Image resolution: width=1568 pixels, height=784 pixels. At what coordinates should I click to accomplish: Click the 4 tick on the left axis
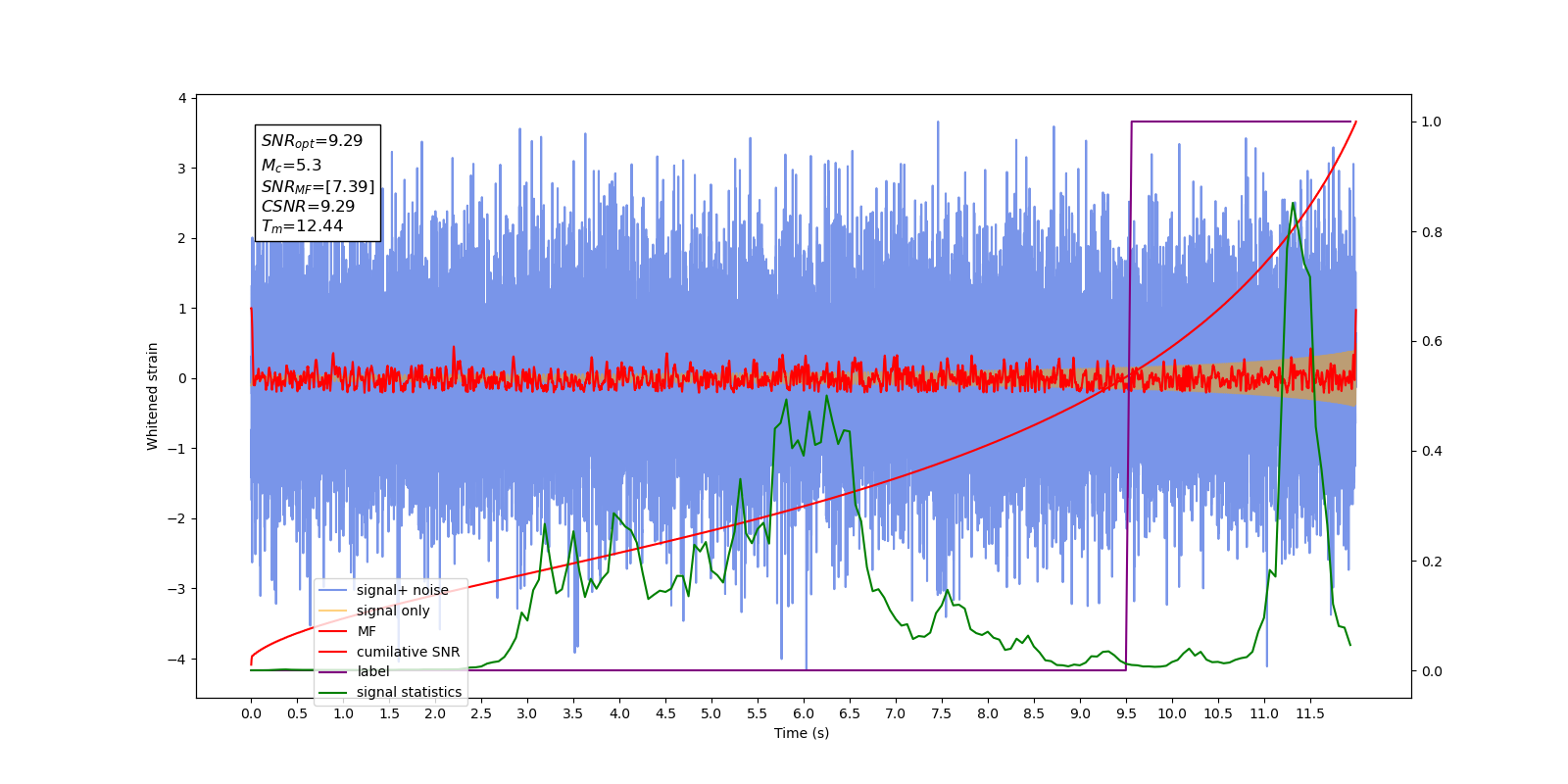(x=182, y=98)
